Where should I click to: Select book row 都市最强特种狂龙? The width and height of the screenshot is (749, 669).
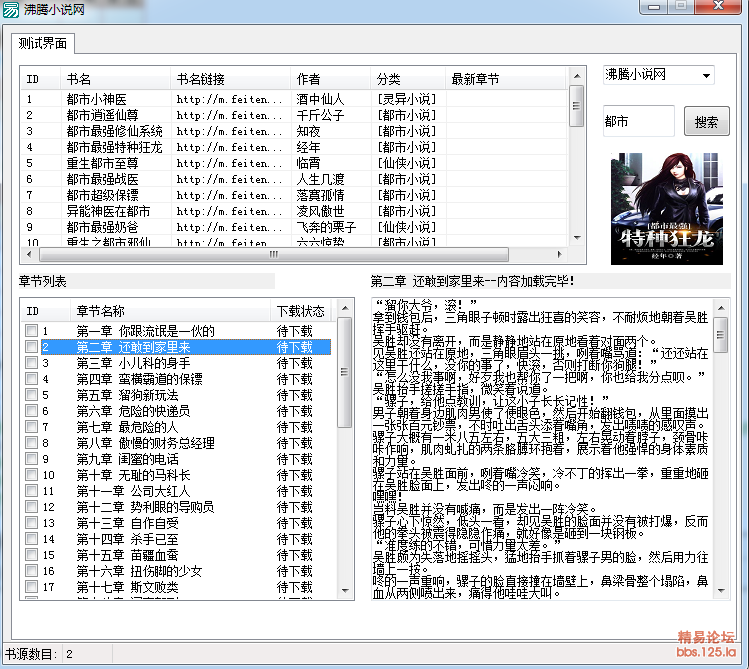click(x=294, y=147)
